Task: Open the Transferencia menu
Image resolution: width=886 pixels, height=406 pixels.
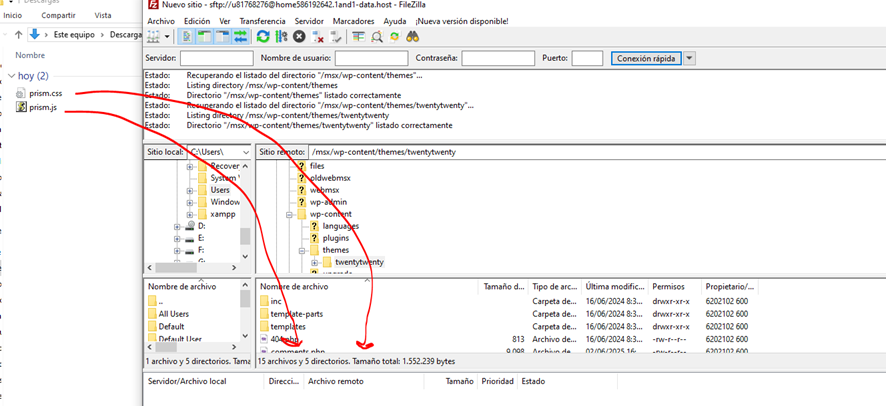Action: [x=262, y=20]
